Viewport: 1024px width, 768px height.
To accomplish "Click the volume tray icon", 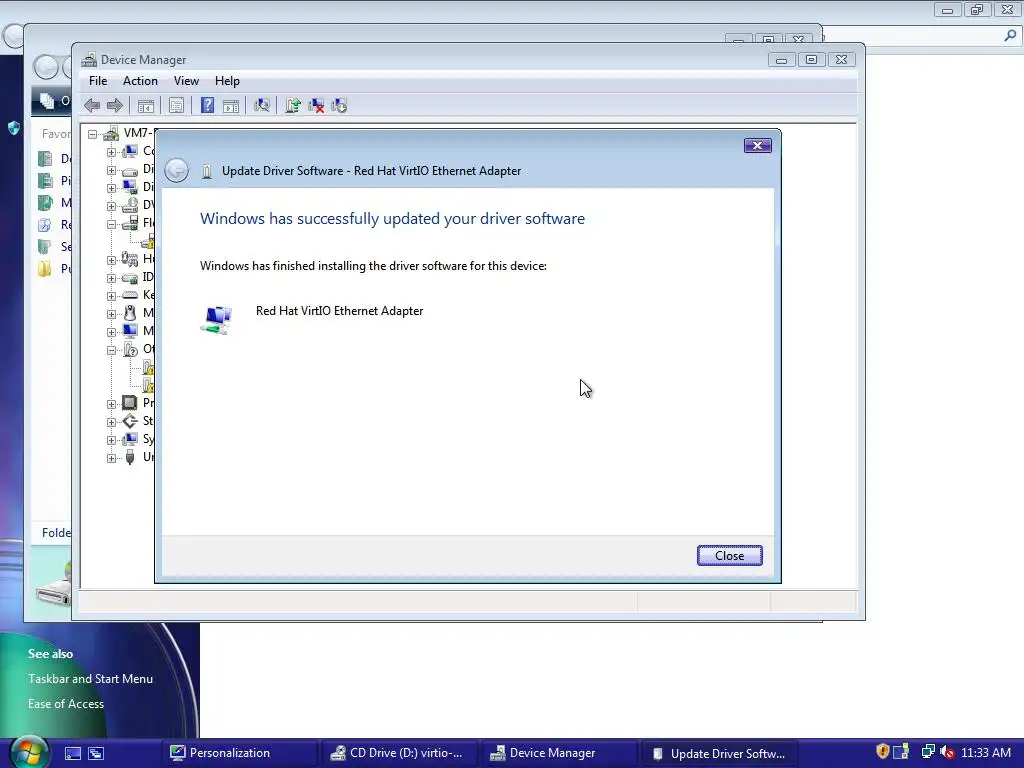I will pos(947,752).
